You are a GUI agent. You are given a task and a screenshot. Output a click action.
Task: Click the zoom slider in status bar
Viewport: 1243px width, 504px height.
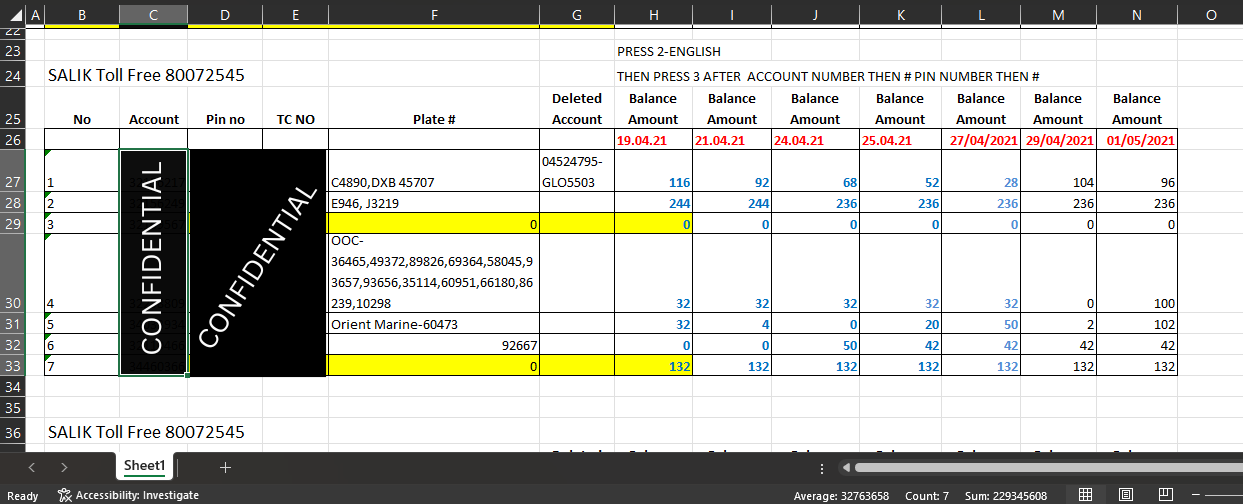[x=1222, y=495]
